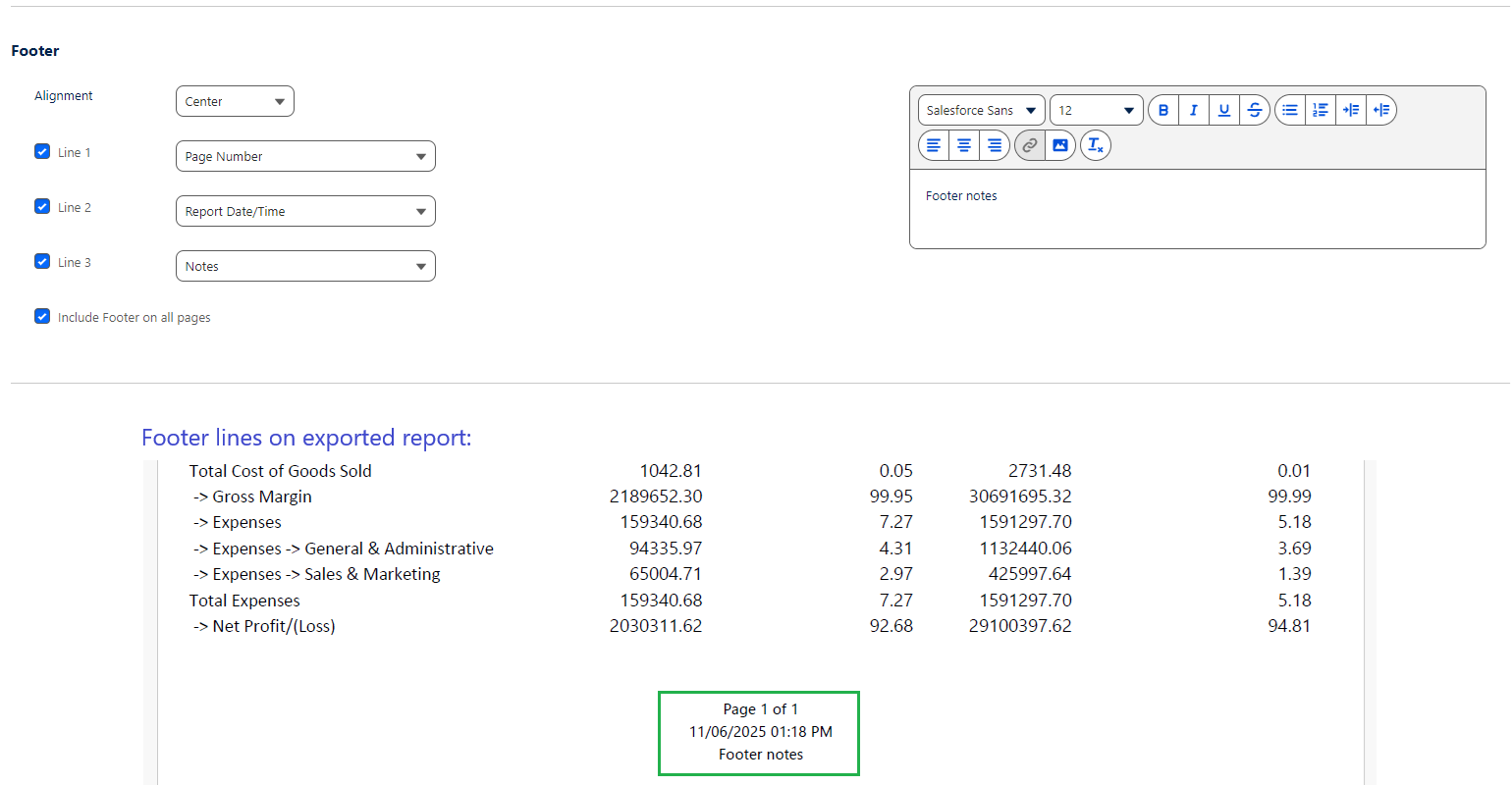Click the '-> Expenses -> General & Administrative' label

[x=344, y=549]
